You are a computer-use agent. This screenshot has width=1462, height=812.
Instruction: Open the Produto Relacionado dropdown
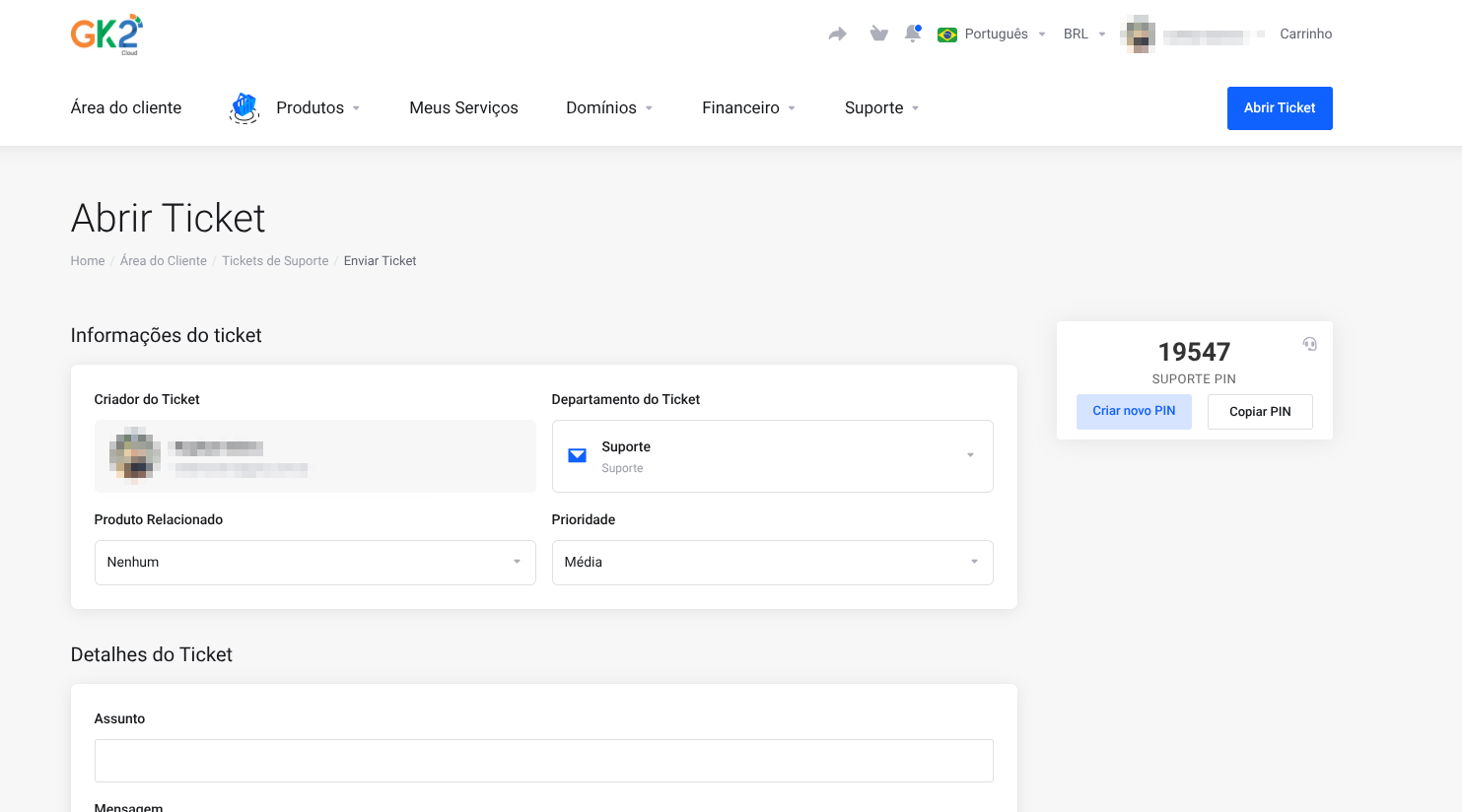click(x=314, y=563)
